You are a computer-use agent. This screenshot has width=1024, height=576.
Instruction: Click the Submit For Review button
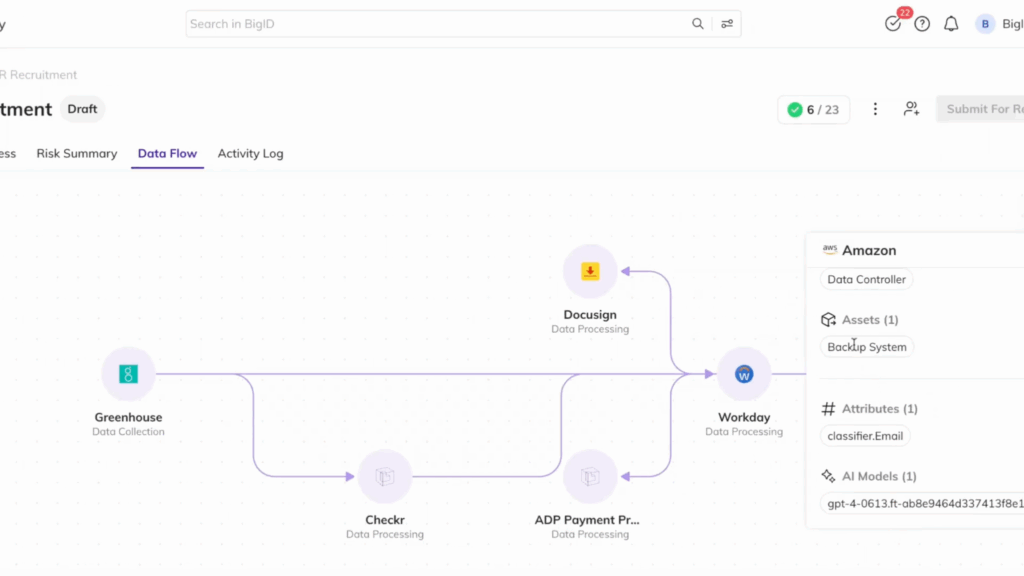point(980,109)
